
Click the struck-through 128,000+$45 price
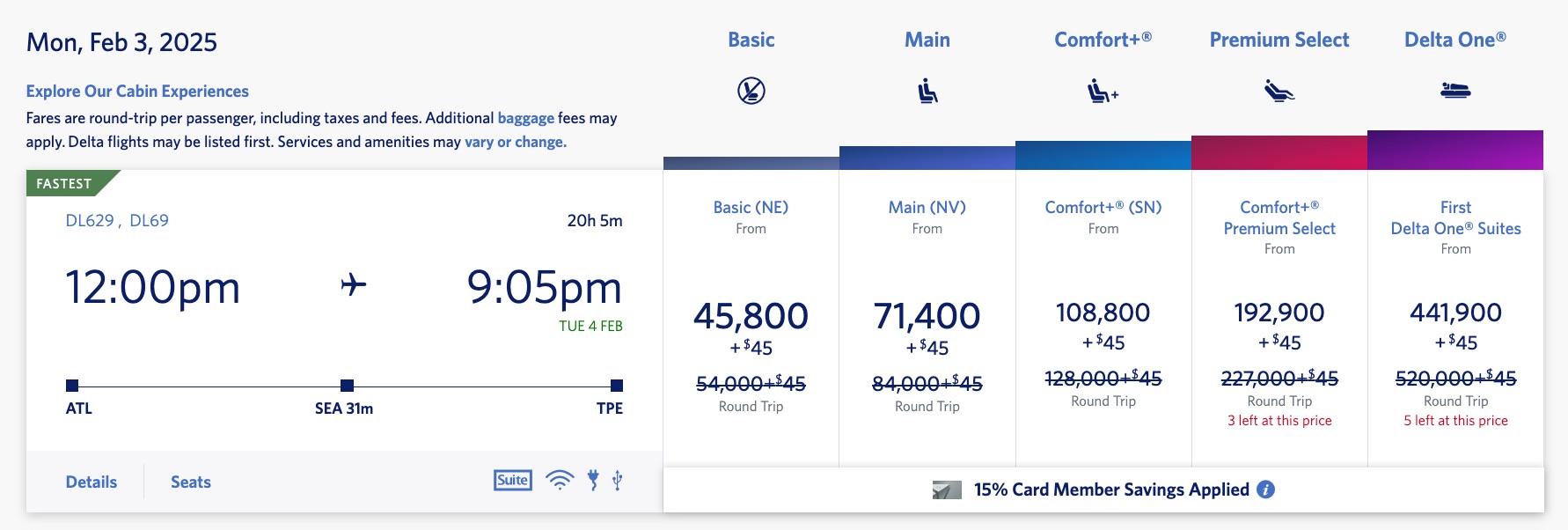1103,378
